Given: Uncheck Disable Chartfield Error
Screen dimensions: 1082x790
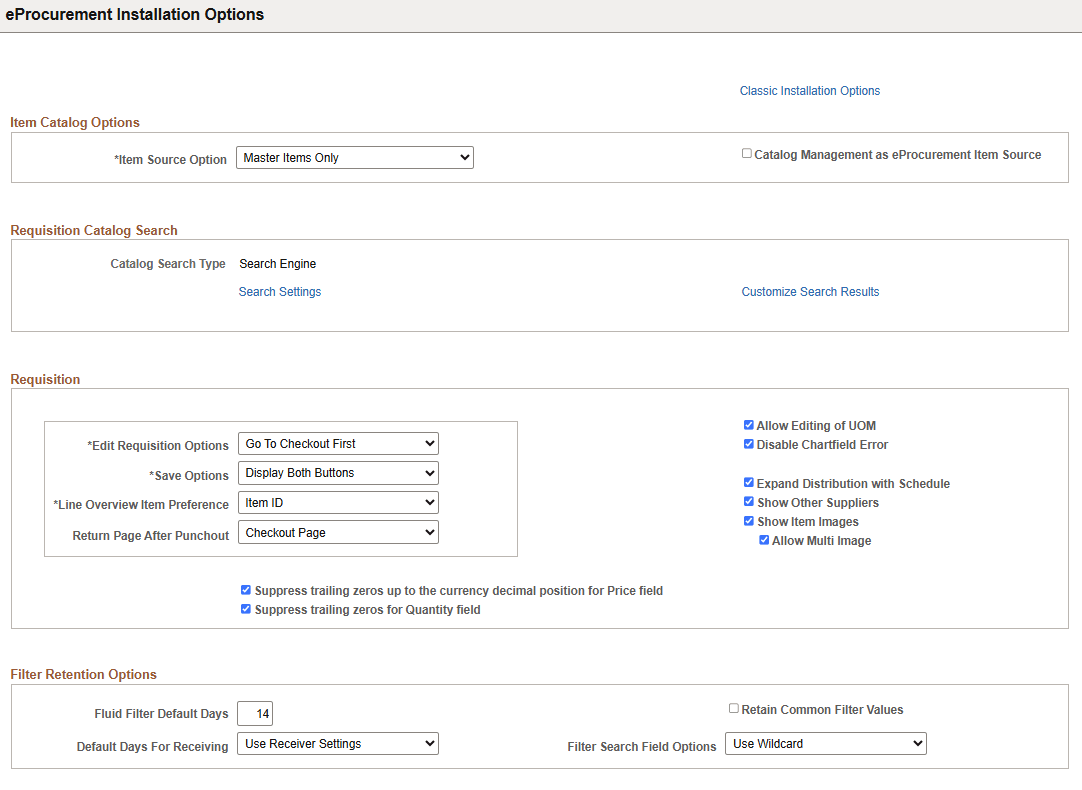Looking at the screenshot, I should click(x=748, y=443).
